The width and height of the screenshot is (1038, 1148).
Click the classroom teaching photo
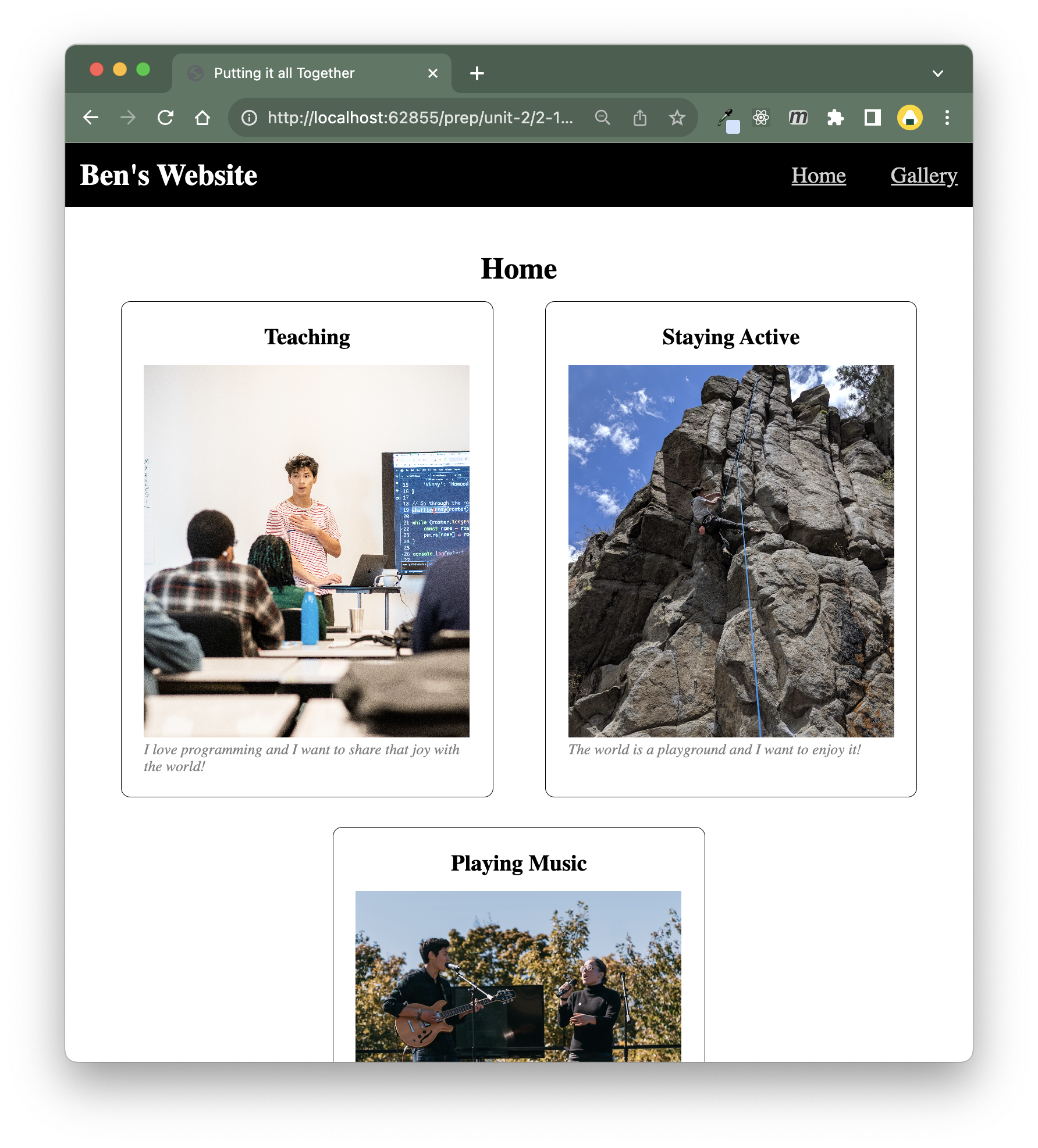[x=306, y=551]
